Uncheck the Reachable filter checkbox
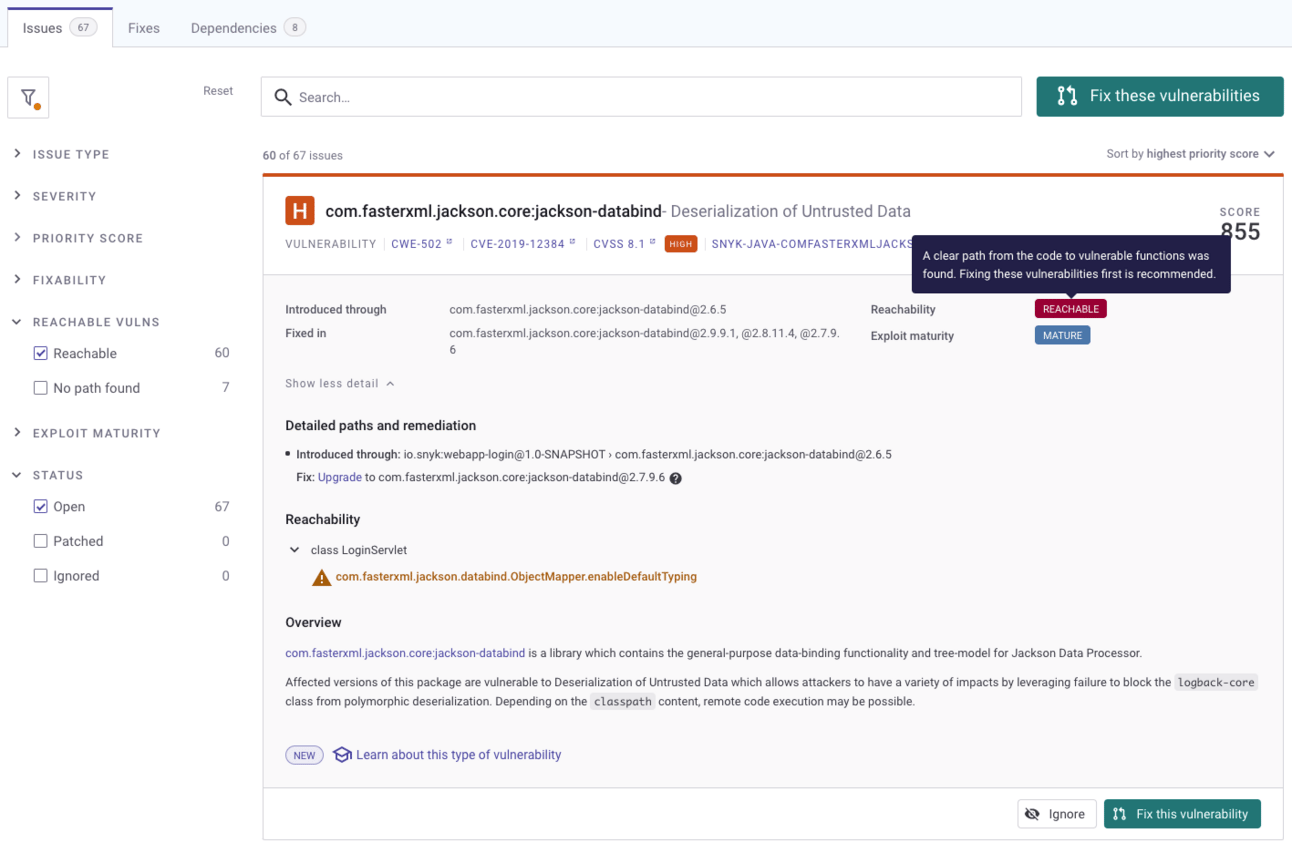This screenshot has width=1292, height=843. pos(41,353)
